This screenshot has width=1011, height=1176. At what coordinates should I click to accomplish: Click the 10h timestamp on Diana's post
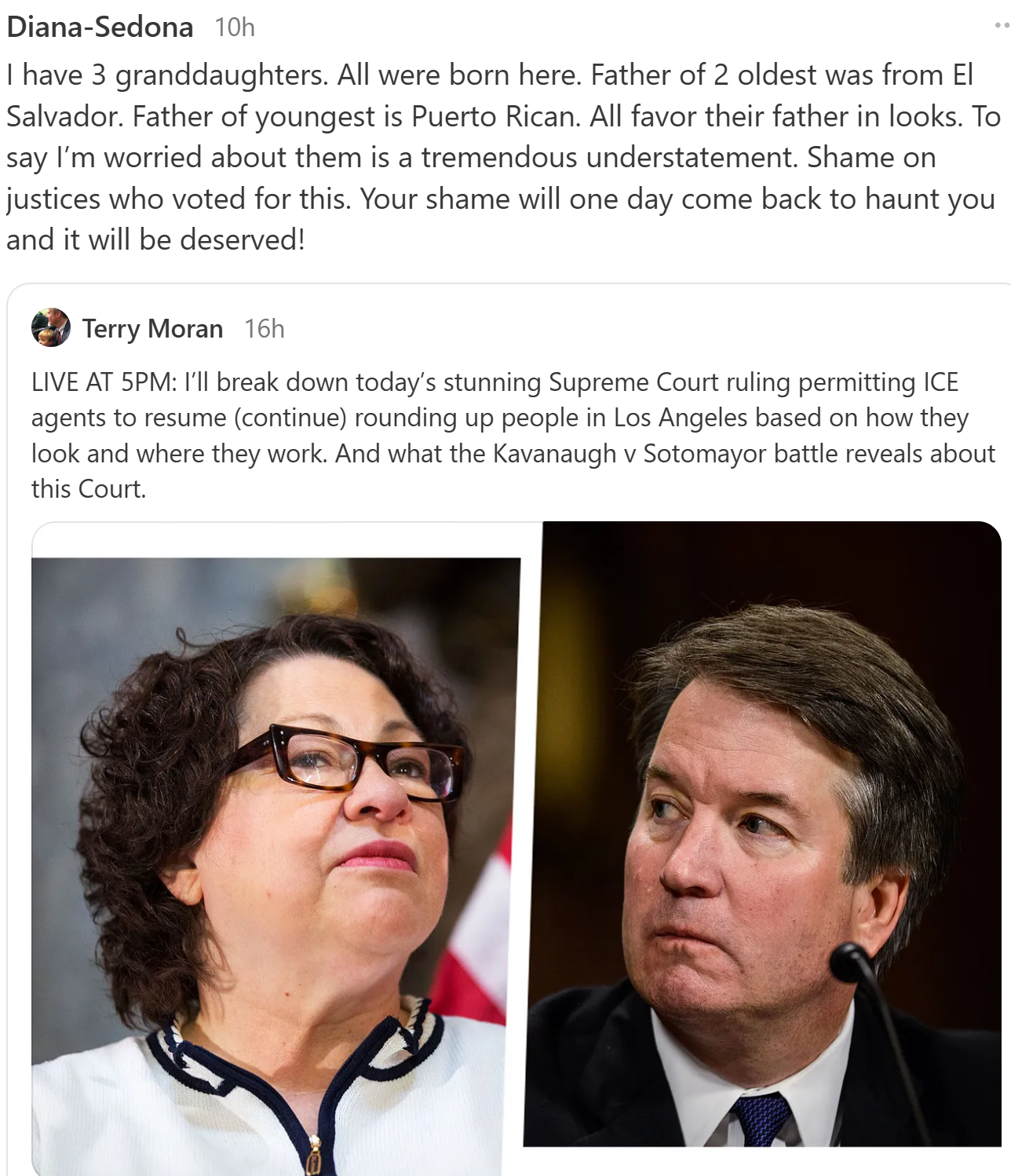click(235, 27)
